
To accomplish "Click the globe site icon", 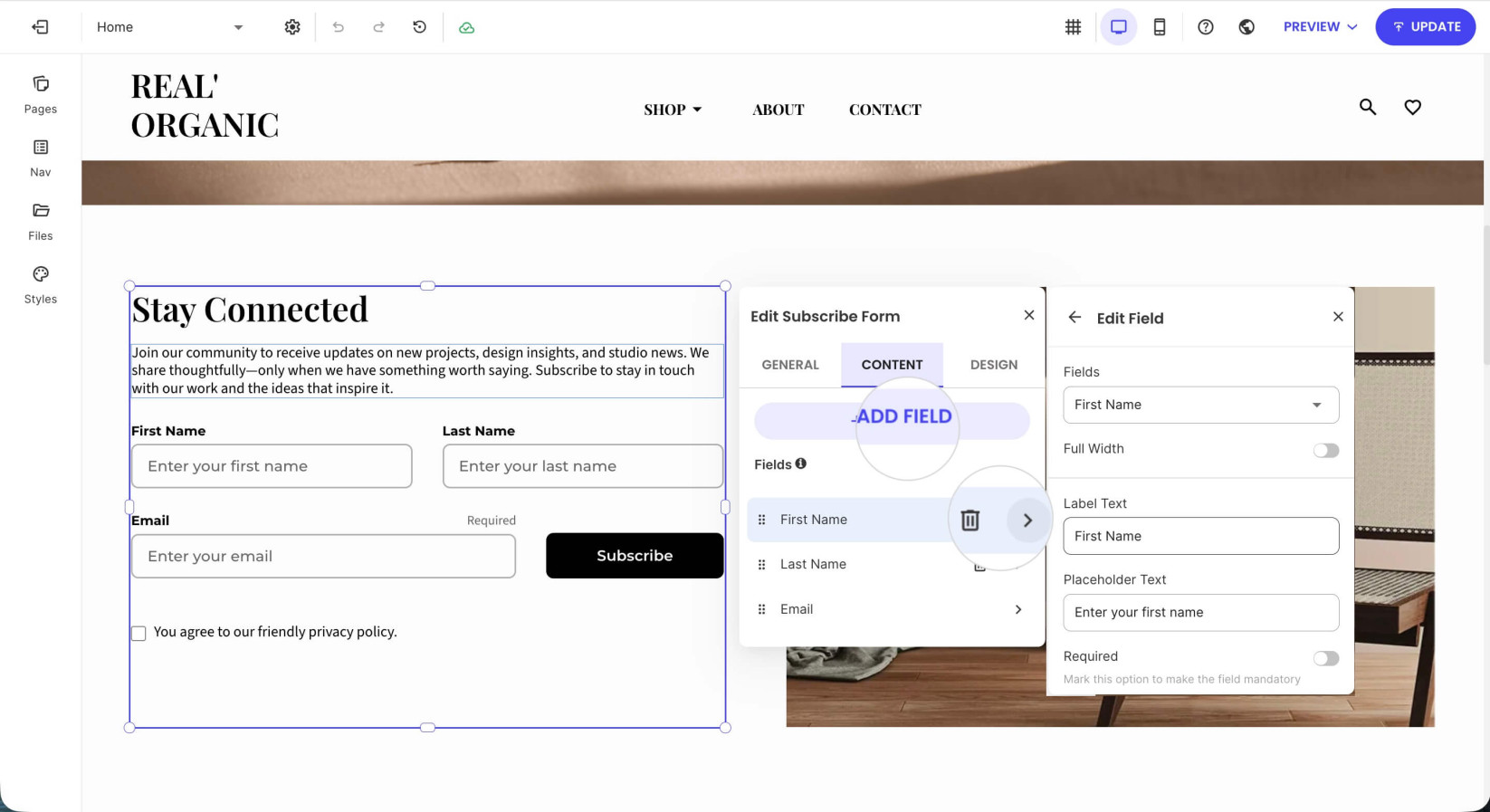I will [1246, 27].
